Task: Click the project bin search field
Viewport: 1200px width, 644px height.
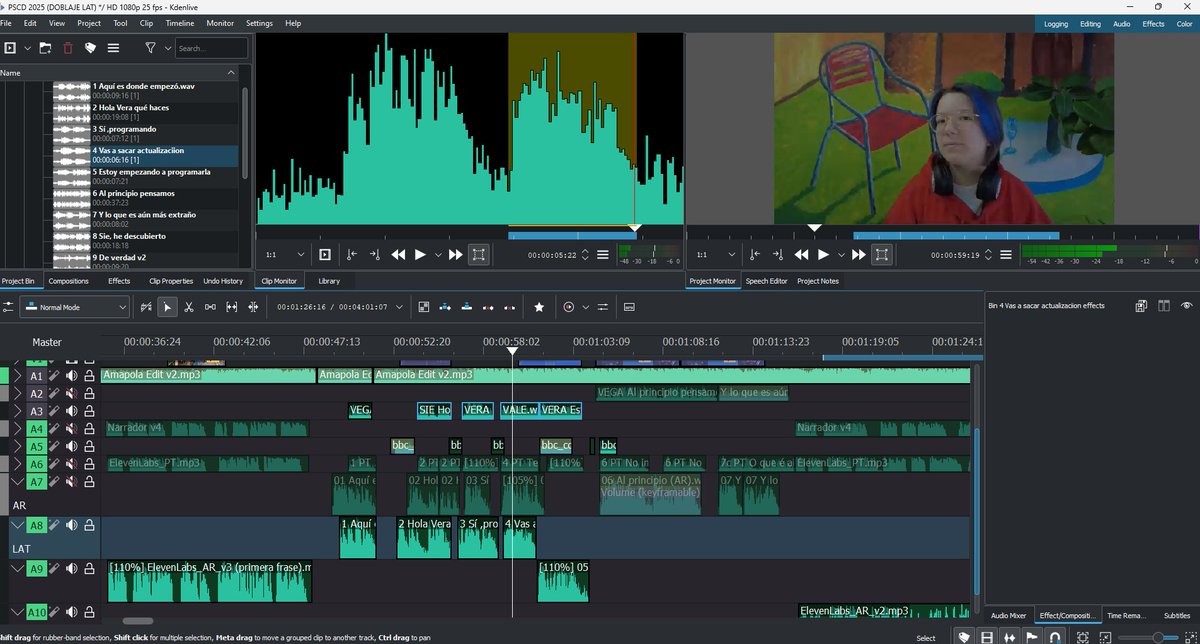Action: coord(212,47)
